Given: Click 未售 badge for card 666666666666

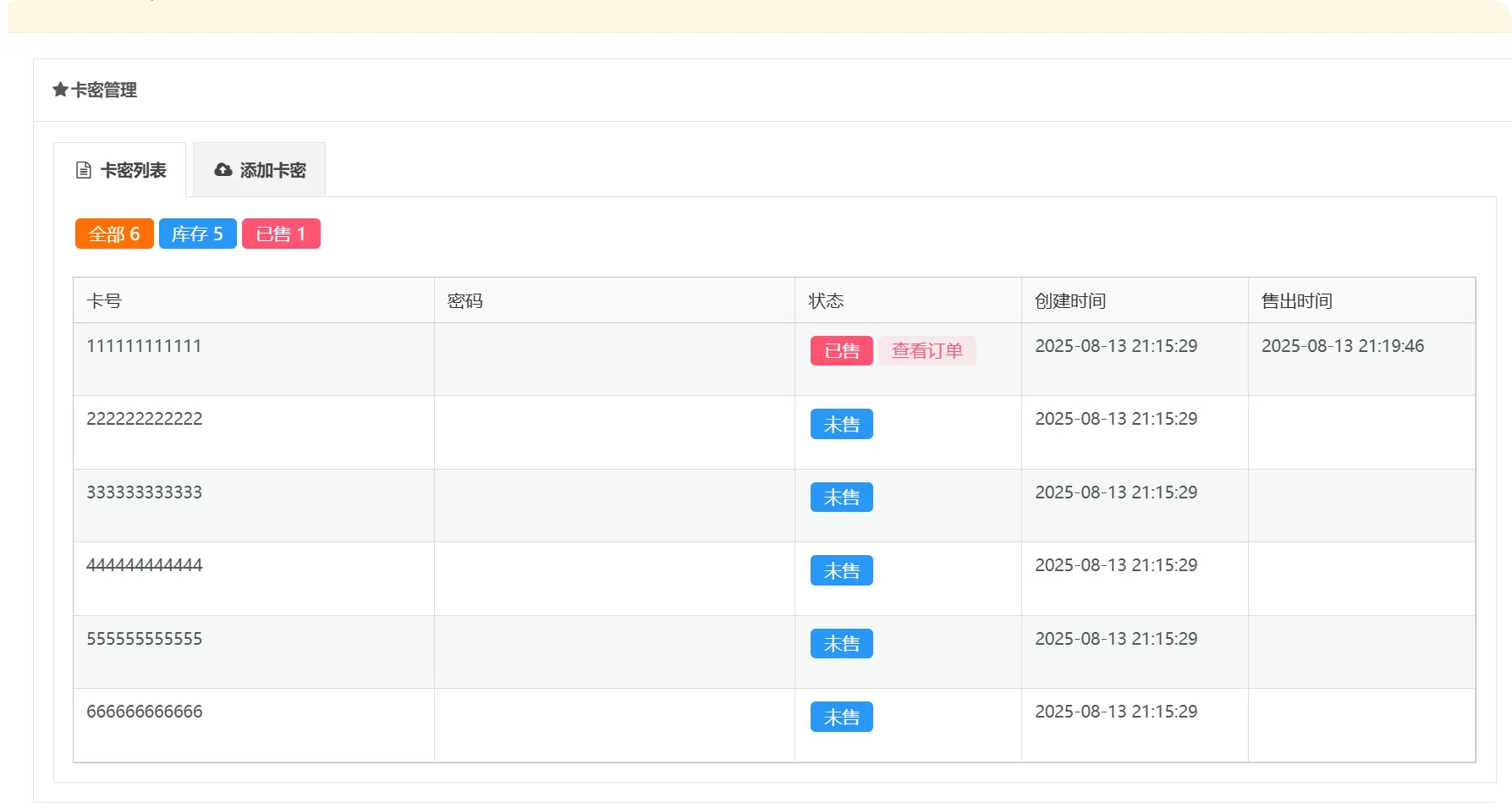Looking at the screenshot, I should click(841, 717).
